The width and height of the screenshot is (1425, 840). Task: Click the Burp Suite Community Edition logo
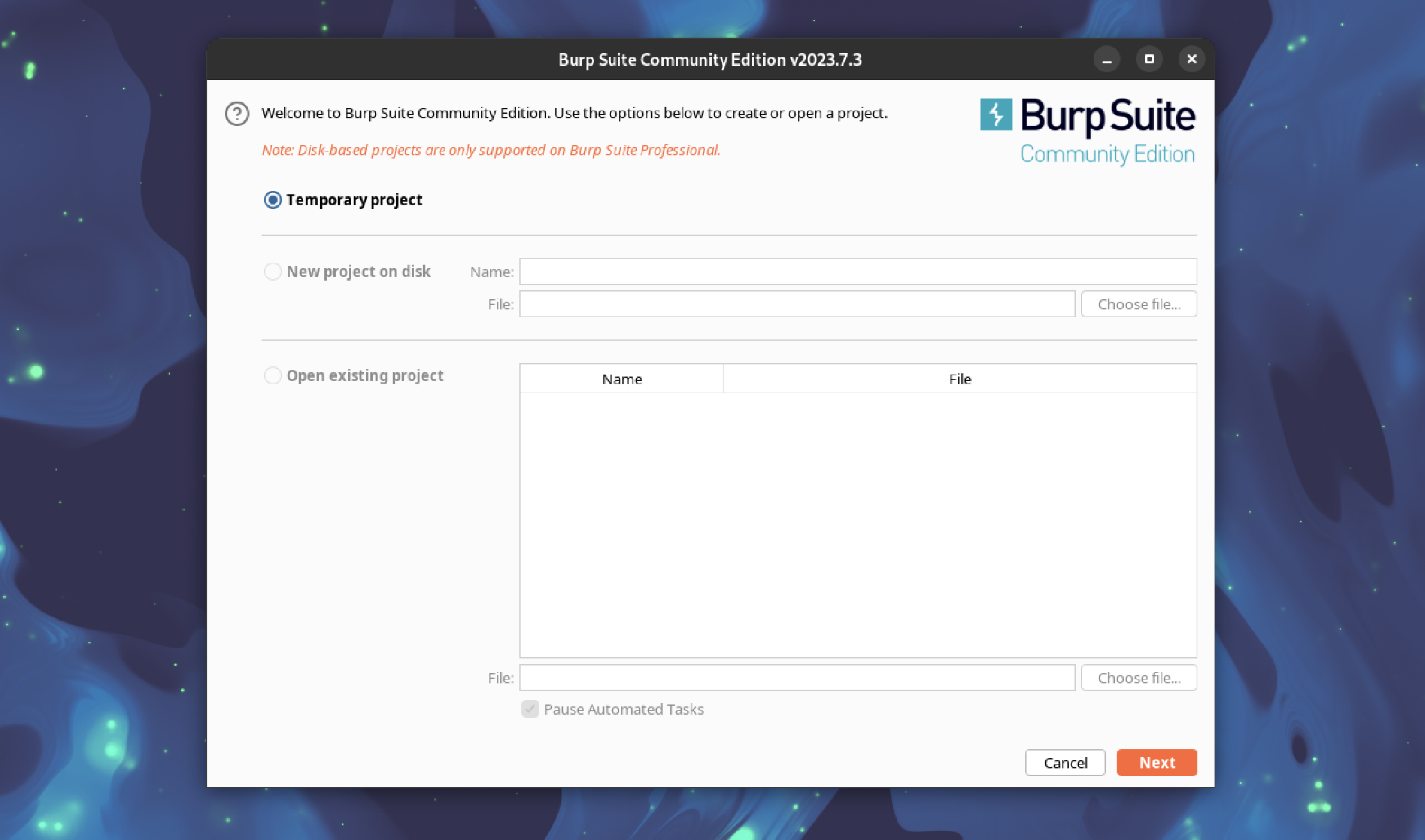pos(1089,130)
